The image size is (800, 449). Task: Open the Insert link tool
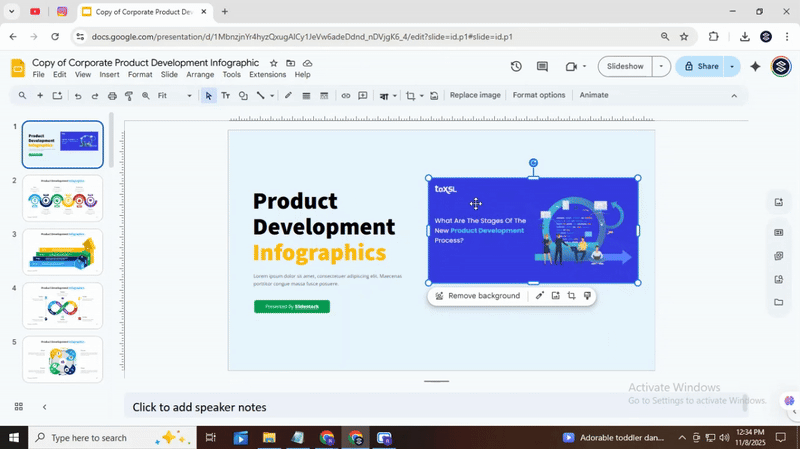pyautogui.click(x=346, y=96)
